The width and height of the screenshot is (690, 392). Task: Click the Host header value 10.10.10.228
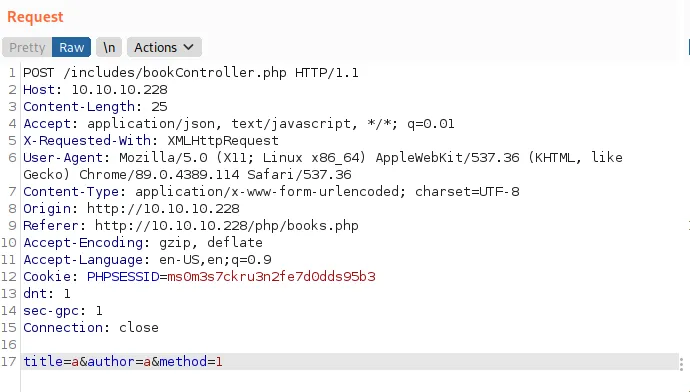click(x=119, y=90)
